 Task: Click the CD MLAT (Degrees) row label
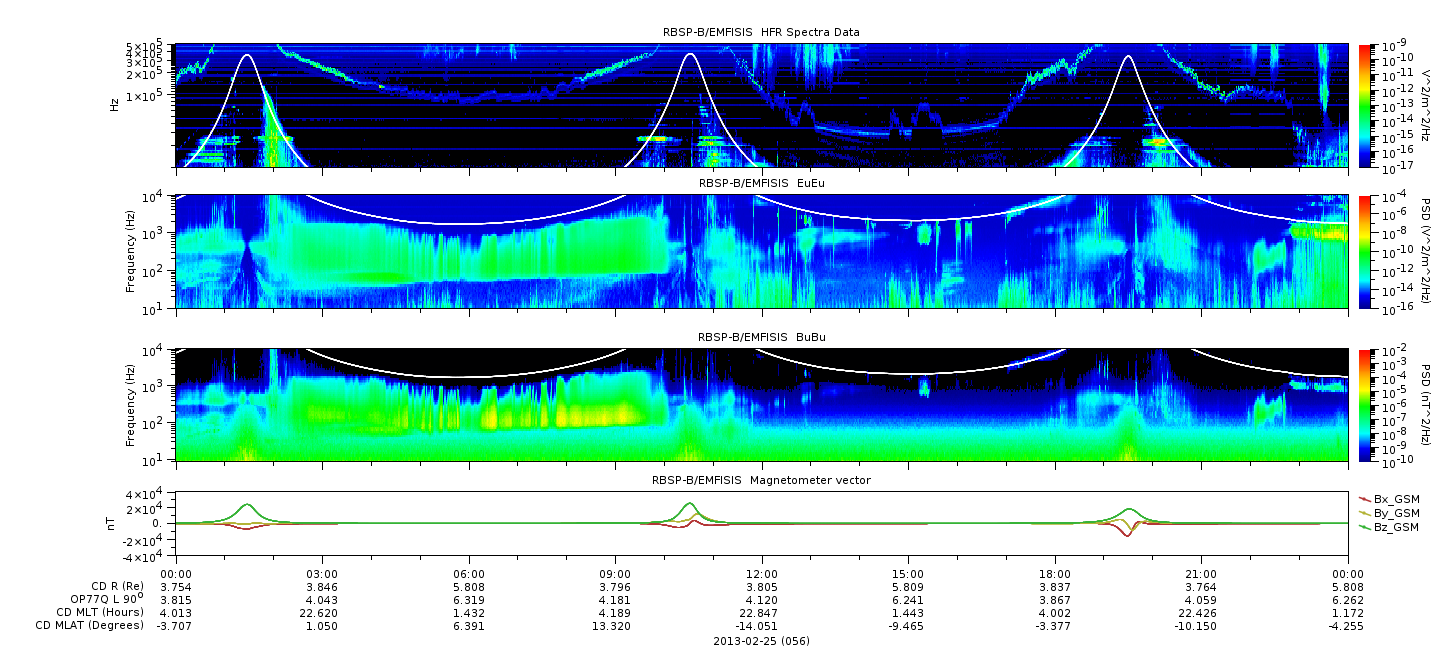[x=89, y=626]
